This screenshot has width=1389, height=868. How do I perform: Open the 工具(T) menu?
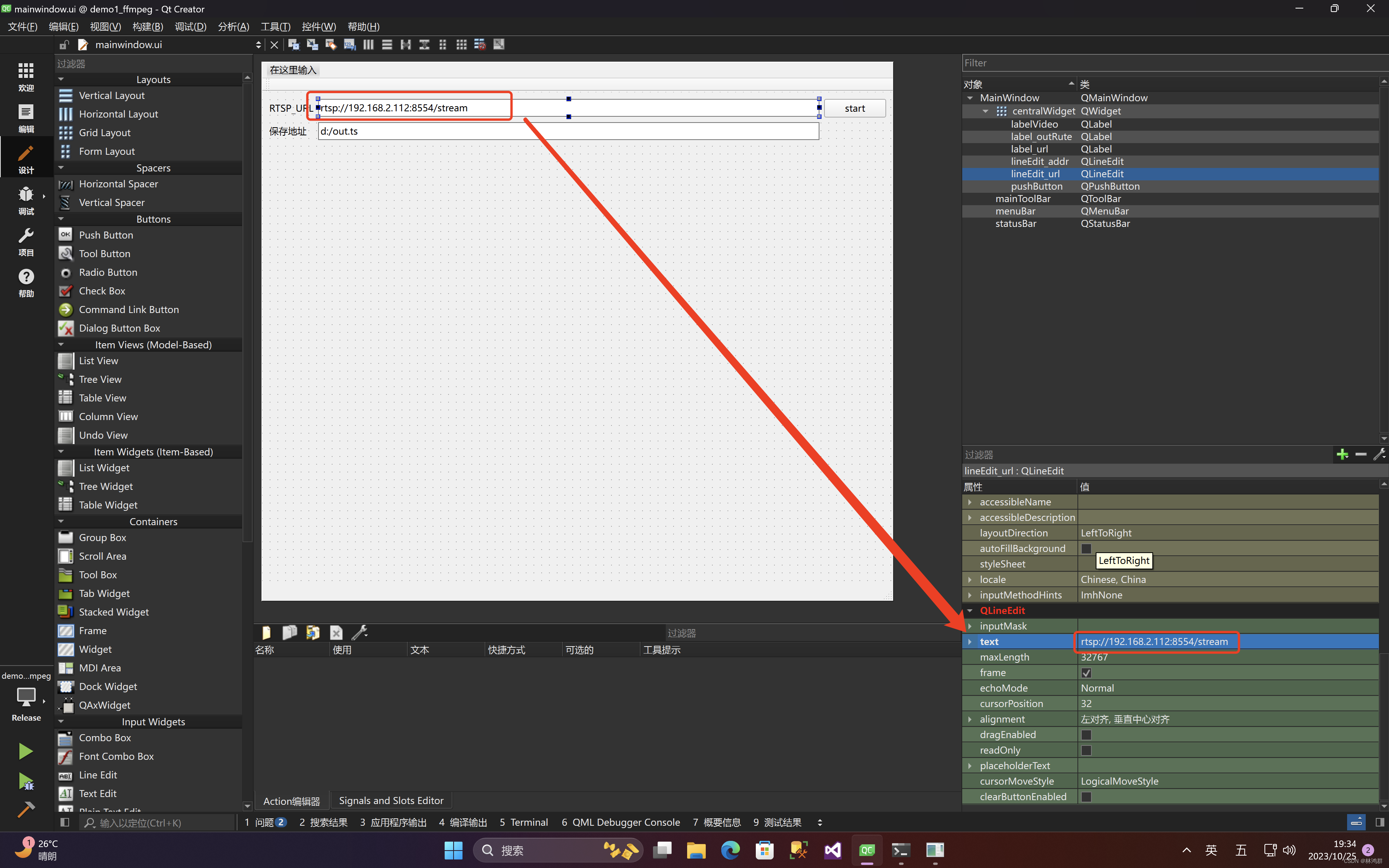[x=275, y=26]
